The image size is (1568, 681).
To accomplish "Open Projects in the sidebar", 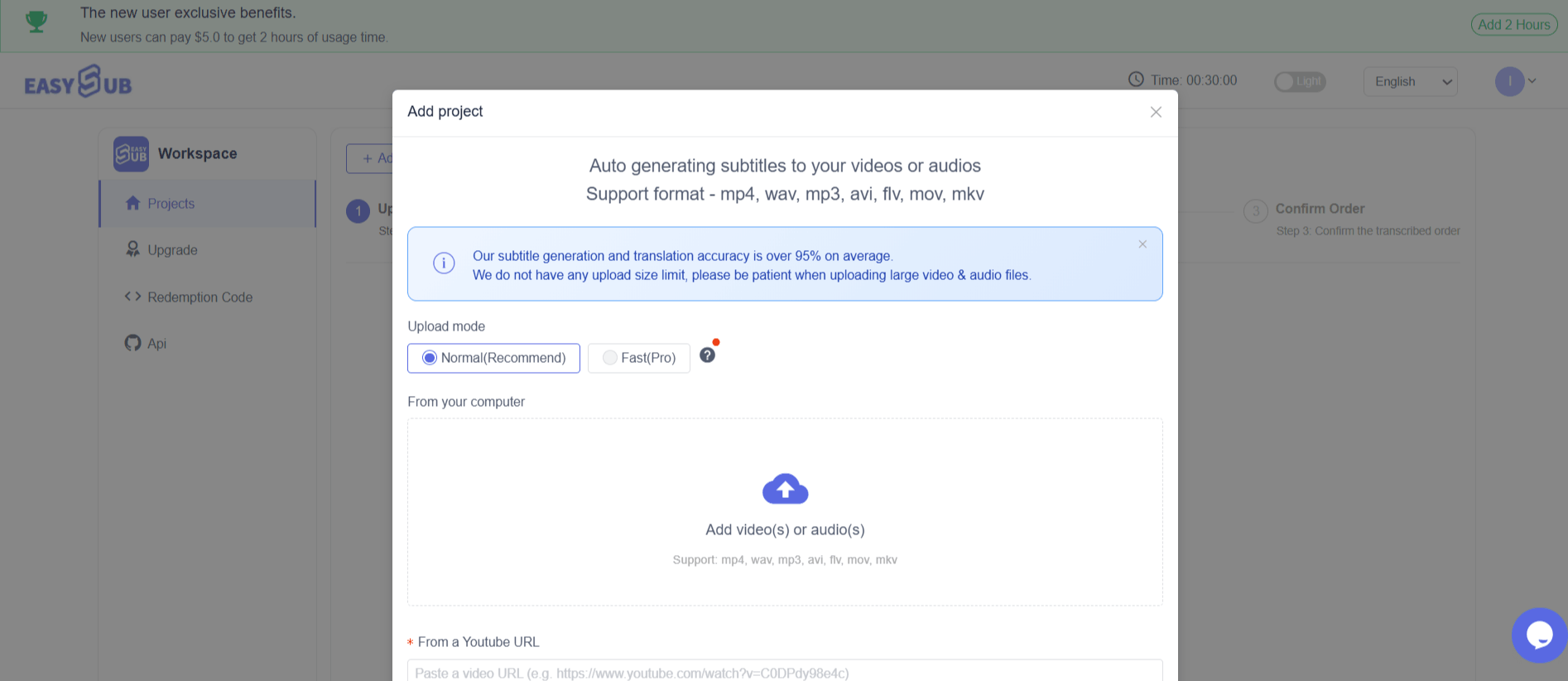I will (207, 204).
